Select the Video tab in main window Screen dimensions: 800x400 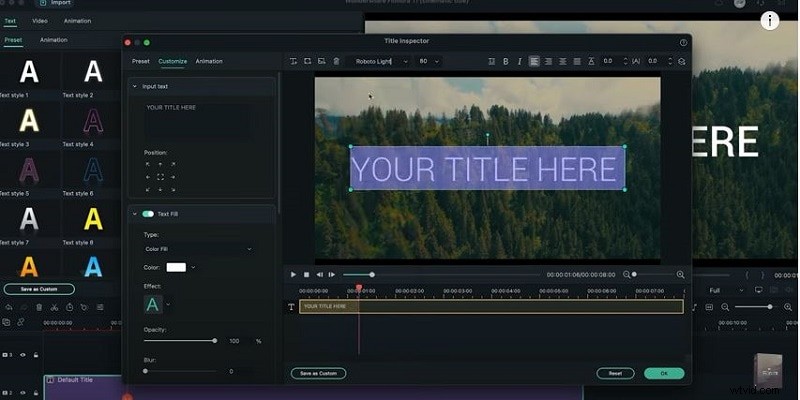pyautogui.click(x=40, y=21)
